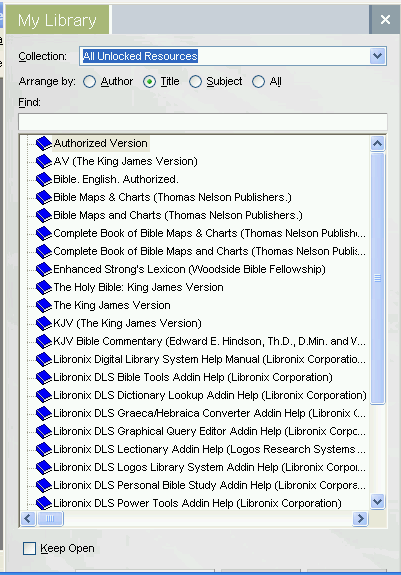Click book icon for Libronix DLS Personal Bible Study Help

click(x=44, y=485)
